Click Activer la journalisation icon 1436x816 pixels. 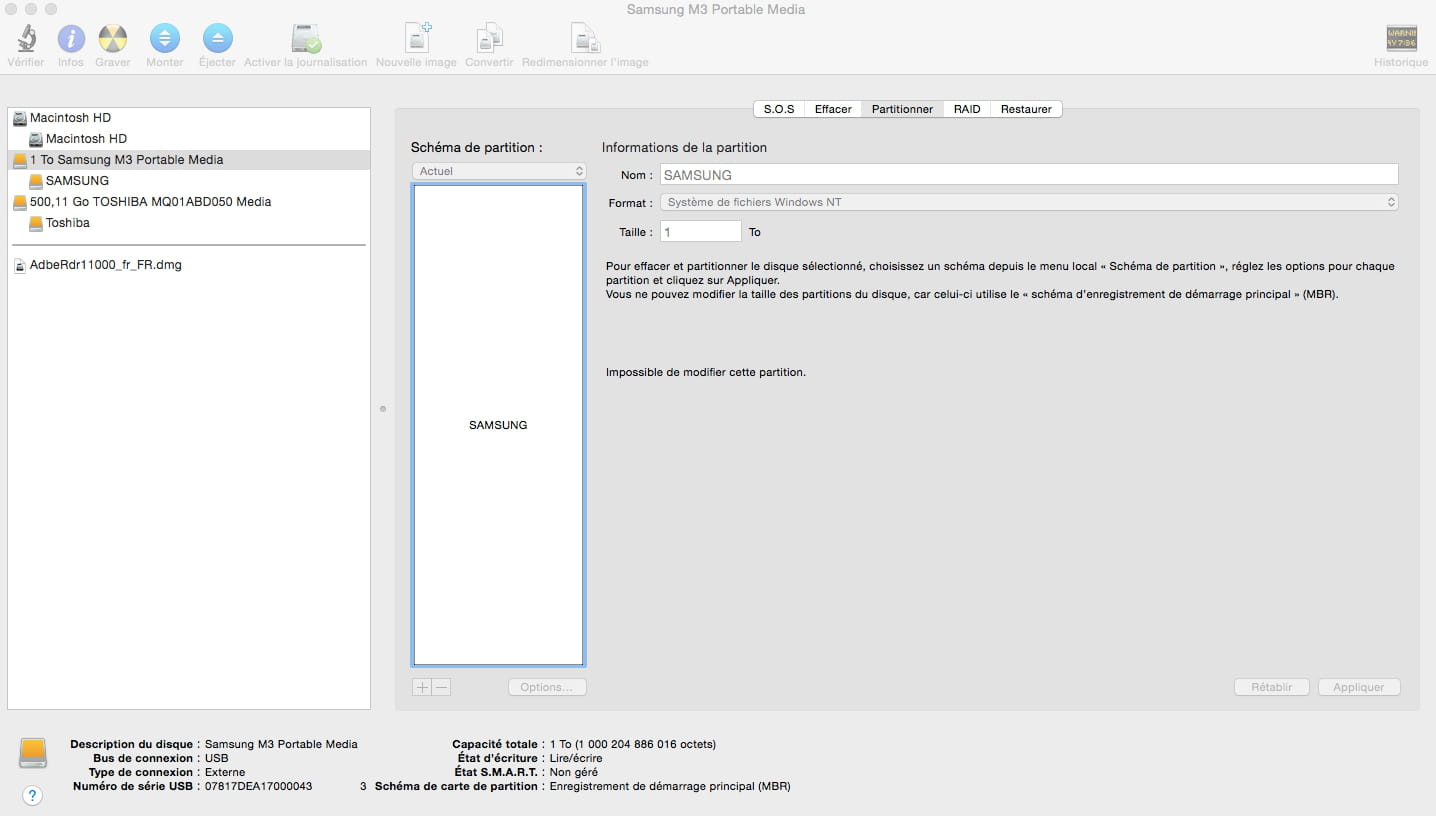306,39
